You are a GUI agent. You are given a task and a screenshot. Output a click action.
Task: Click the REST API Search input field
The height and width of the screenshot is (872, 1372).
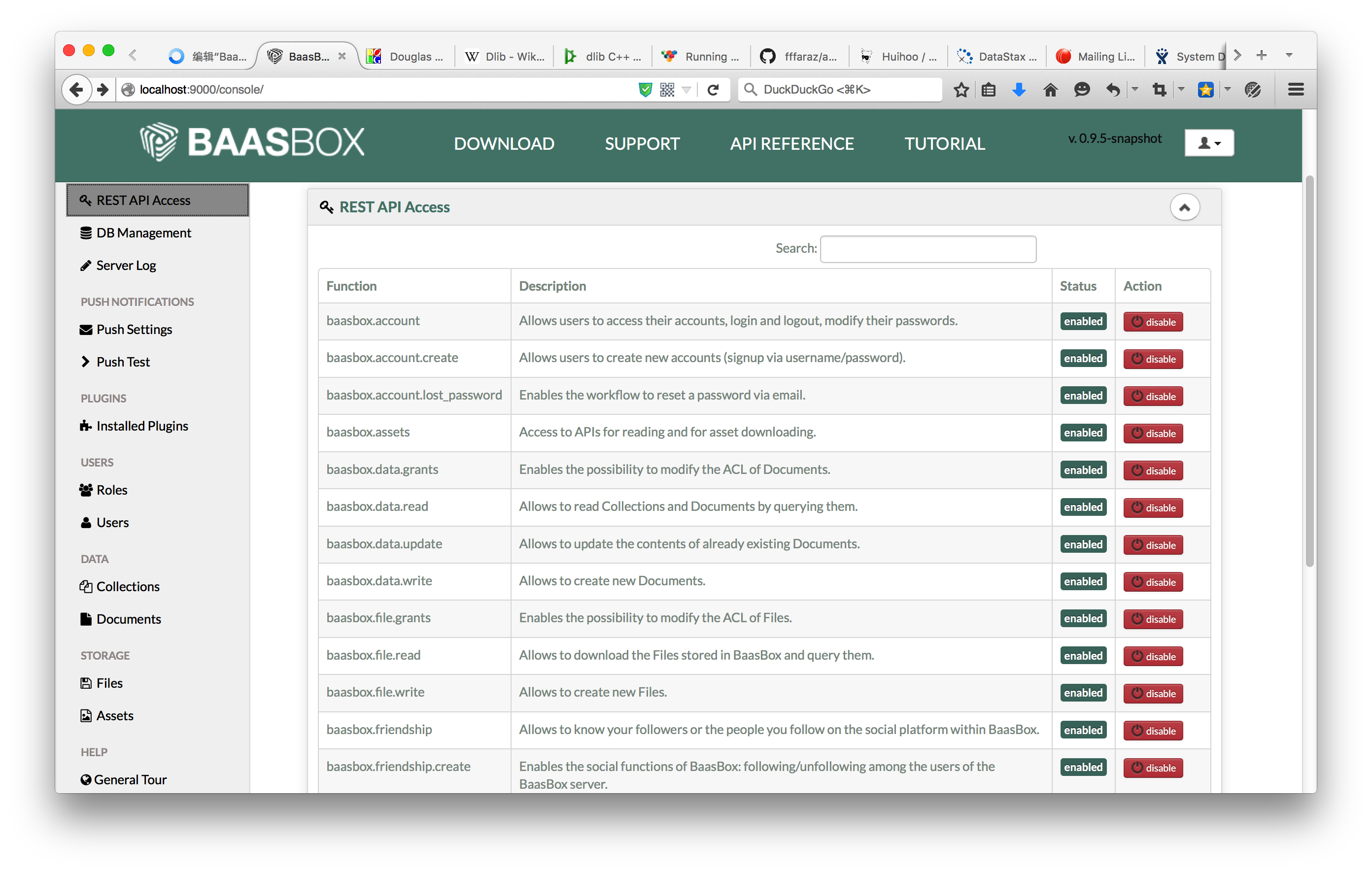pos(927,249)
